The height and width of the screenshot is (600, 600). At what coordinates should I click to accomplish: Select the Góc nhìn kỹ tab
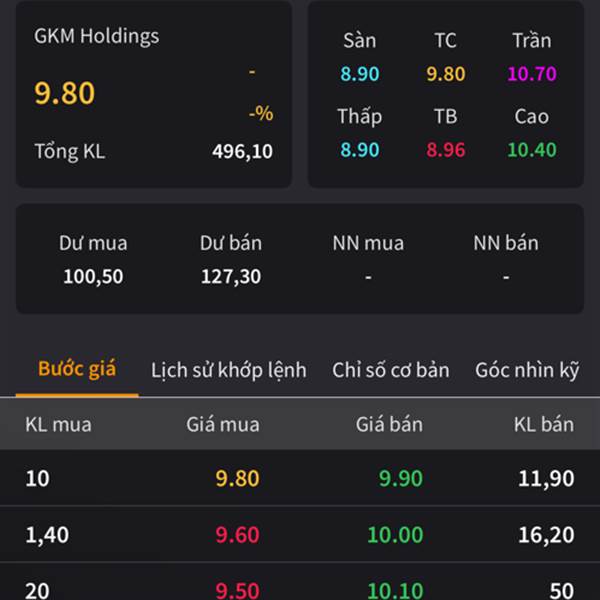527,370
